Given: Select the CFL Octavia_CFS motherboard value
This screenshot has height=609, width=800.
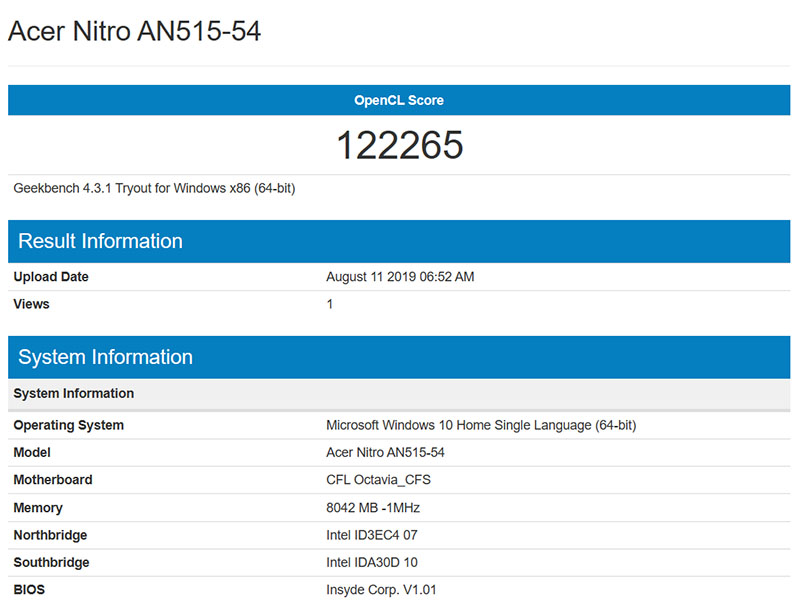Looking at the screenshot, I should coord(378,480).
